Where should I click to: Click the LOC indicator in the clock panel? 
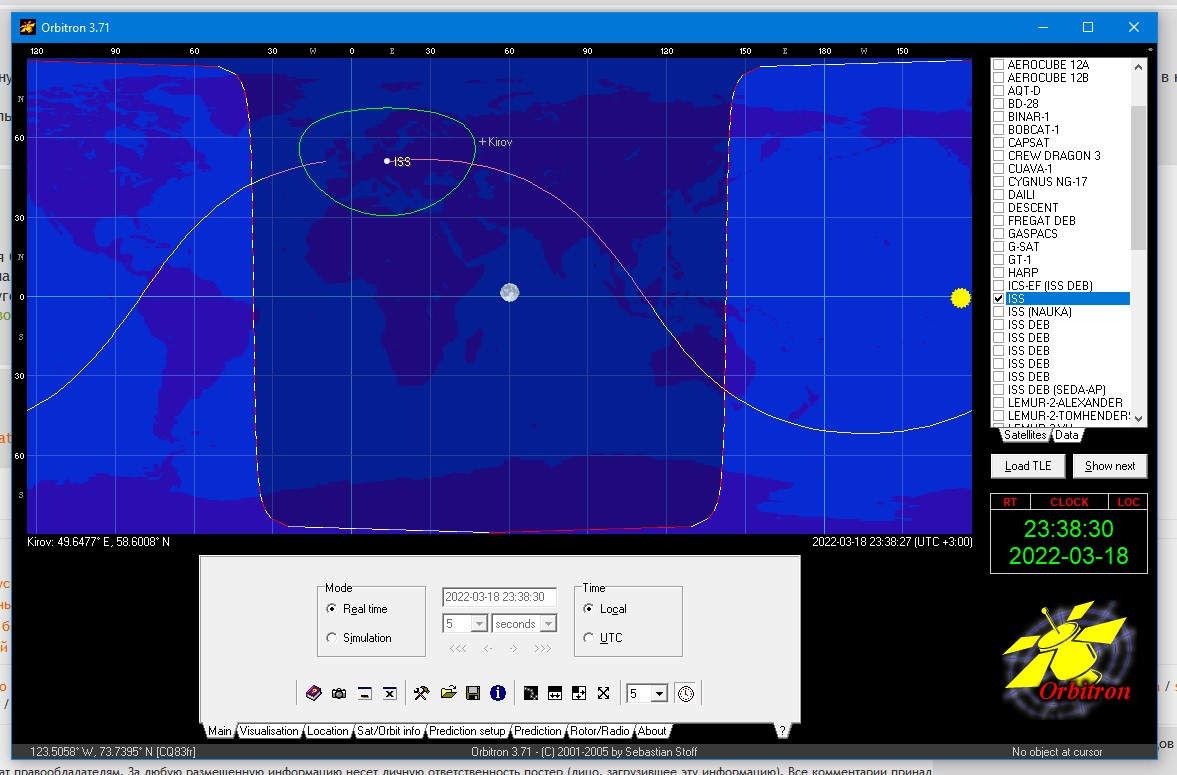(x=1128, y=502)
